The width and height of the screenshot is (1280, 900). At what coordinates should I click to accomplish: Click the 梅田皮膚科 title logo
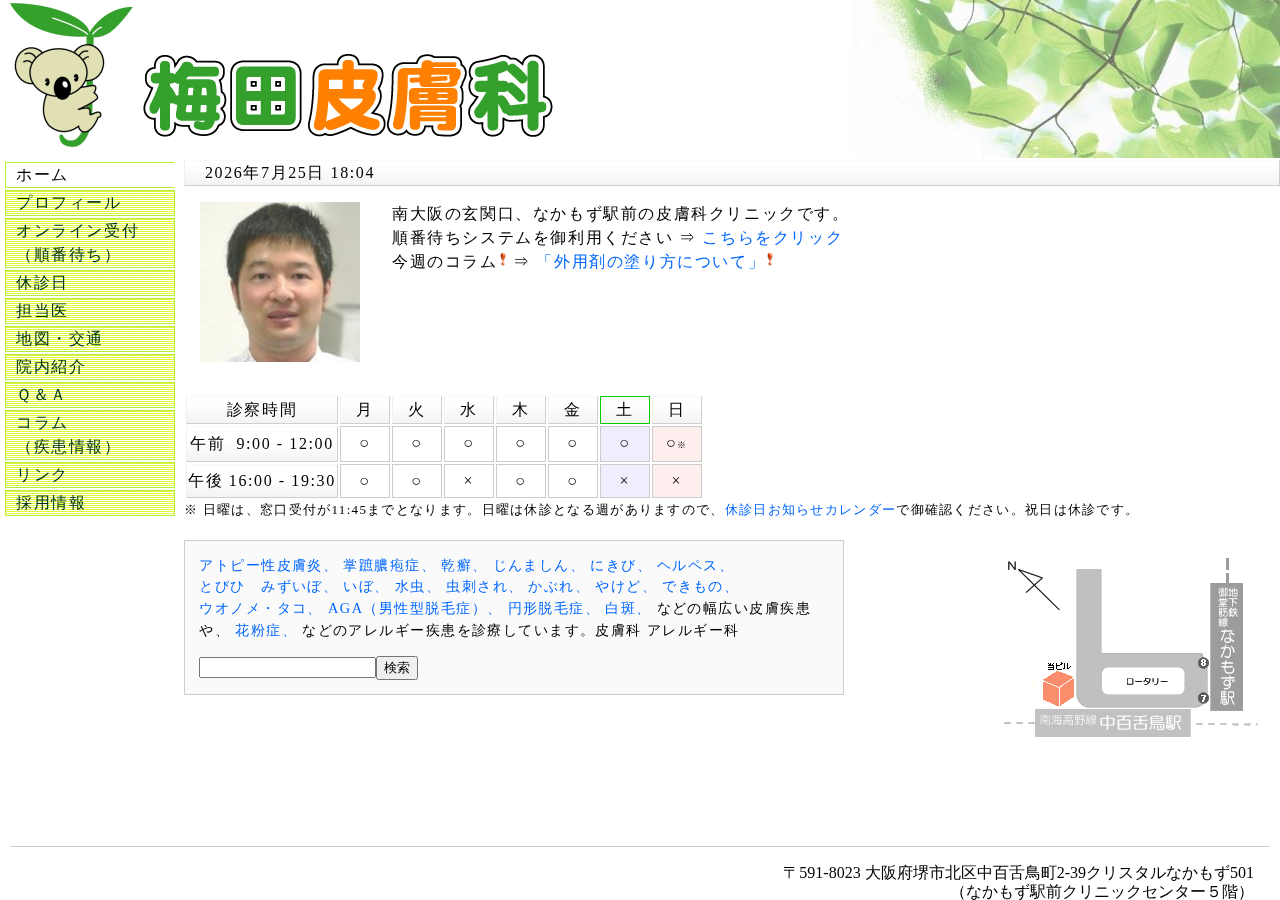[x=348, y=96]
